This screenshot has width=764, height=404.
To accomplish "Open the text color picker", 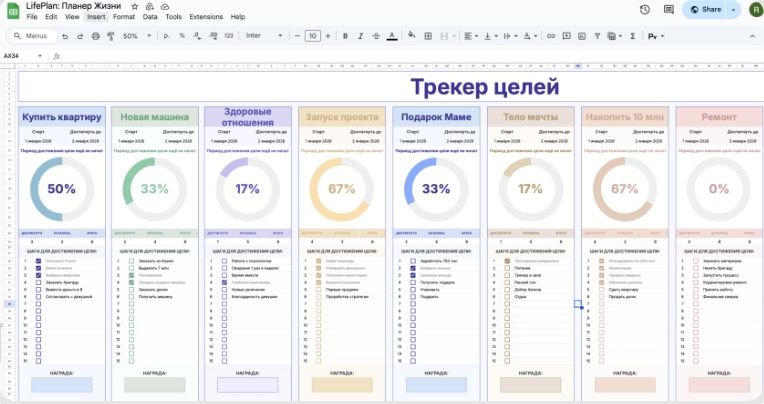I will [x=392, y=36].
